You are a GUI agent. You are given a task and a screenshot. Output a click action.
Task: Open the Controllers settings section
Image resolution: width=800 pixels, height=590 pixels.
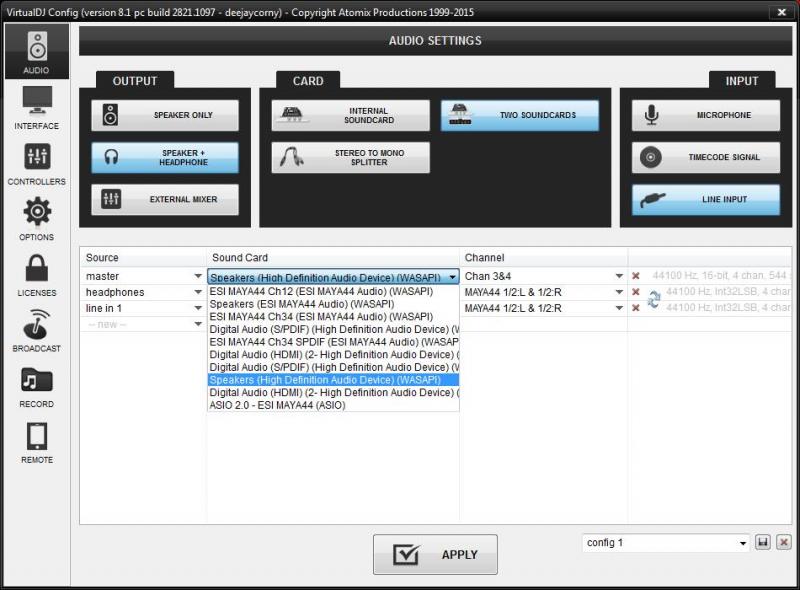pyautogui.click(x=36, y=164)
